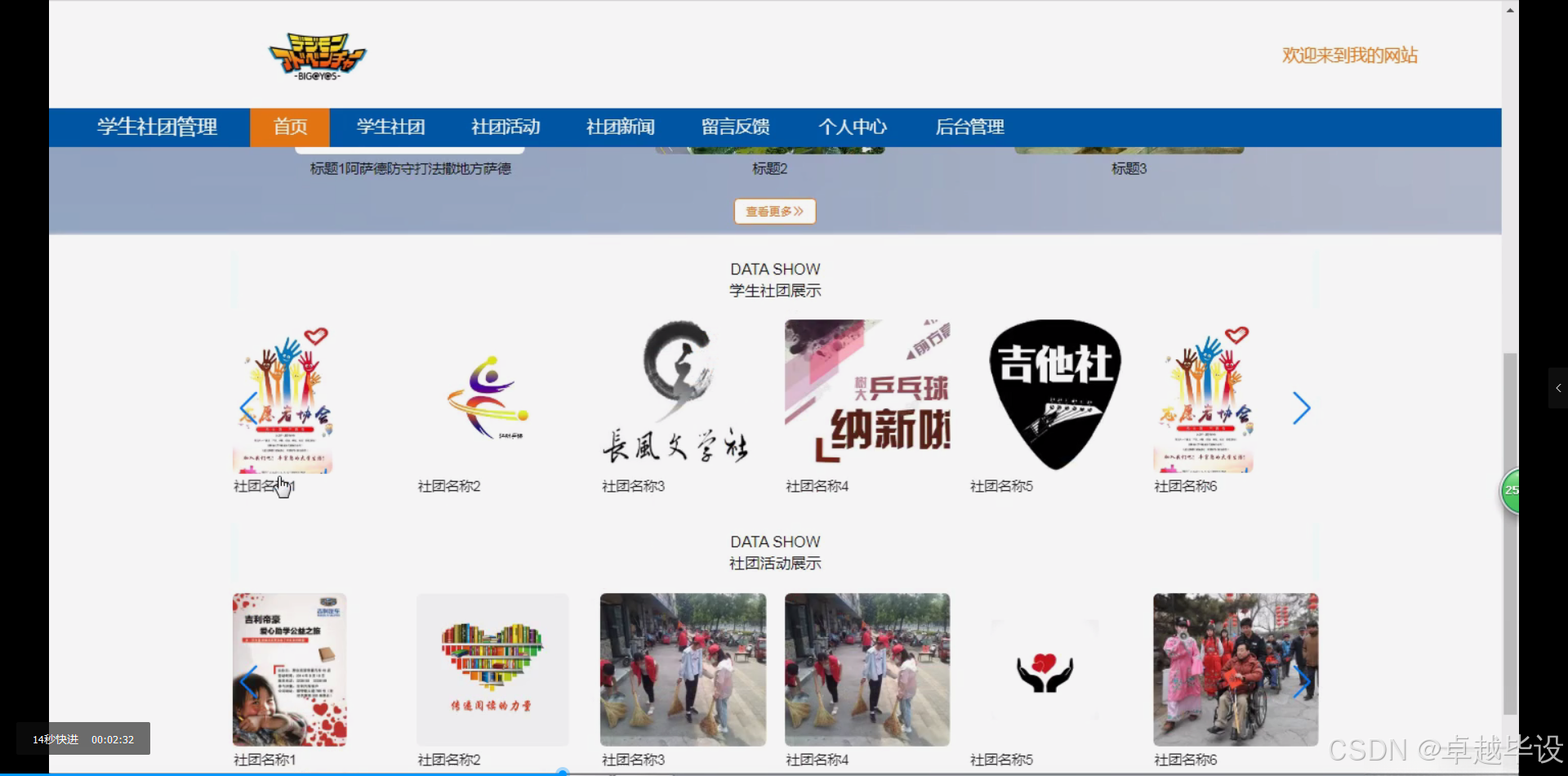Open the 学生社团 menu item
The image size is (1568, 776).
tap(390, 127)
